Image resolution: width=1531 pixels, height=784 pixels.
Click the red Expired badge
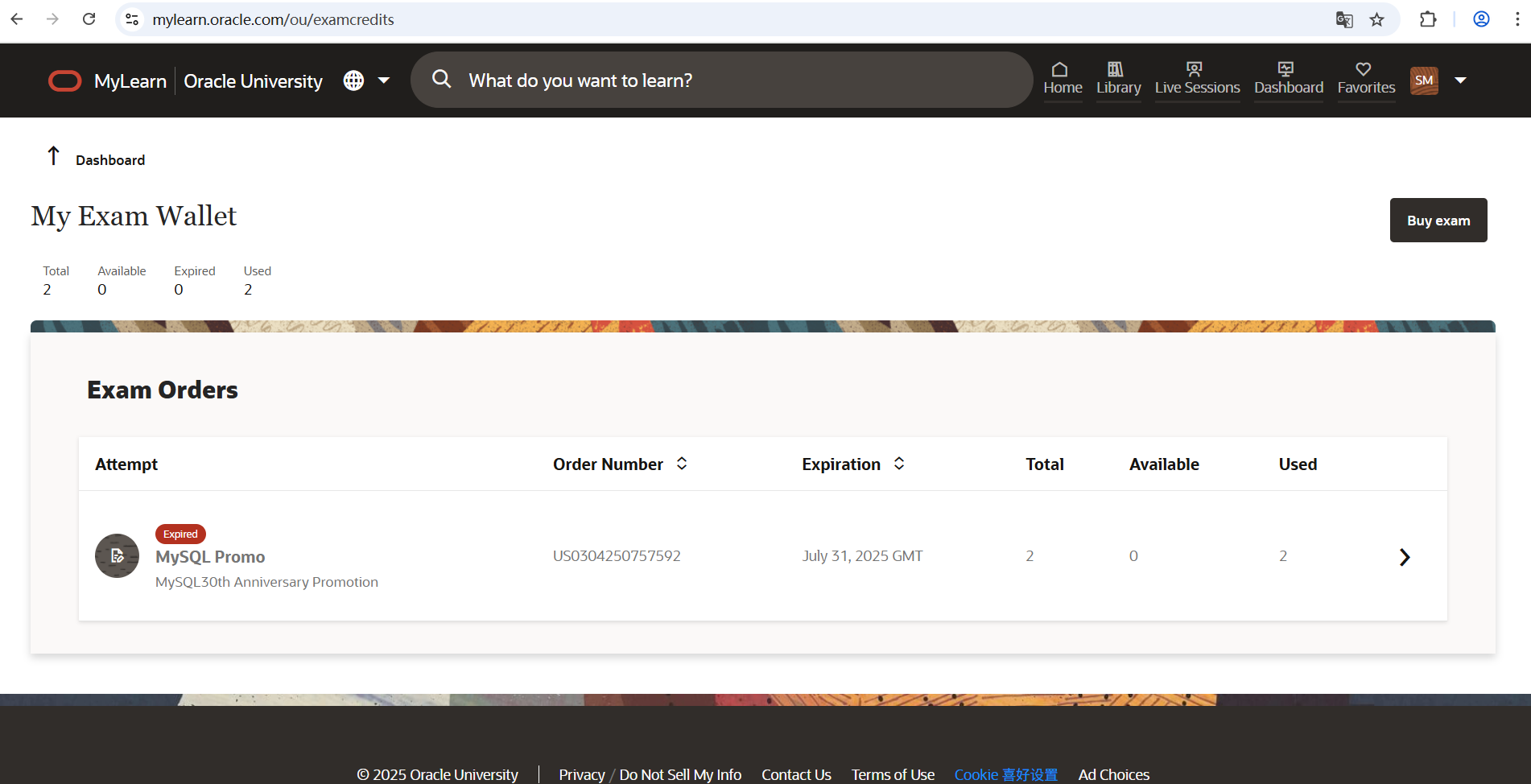(180, 534)
